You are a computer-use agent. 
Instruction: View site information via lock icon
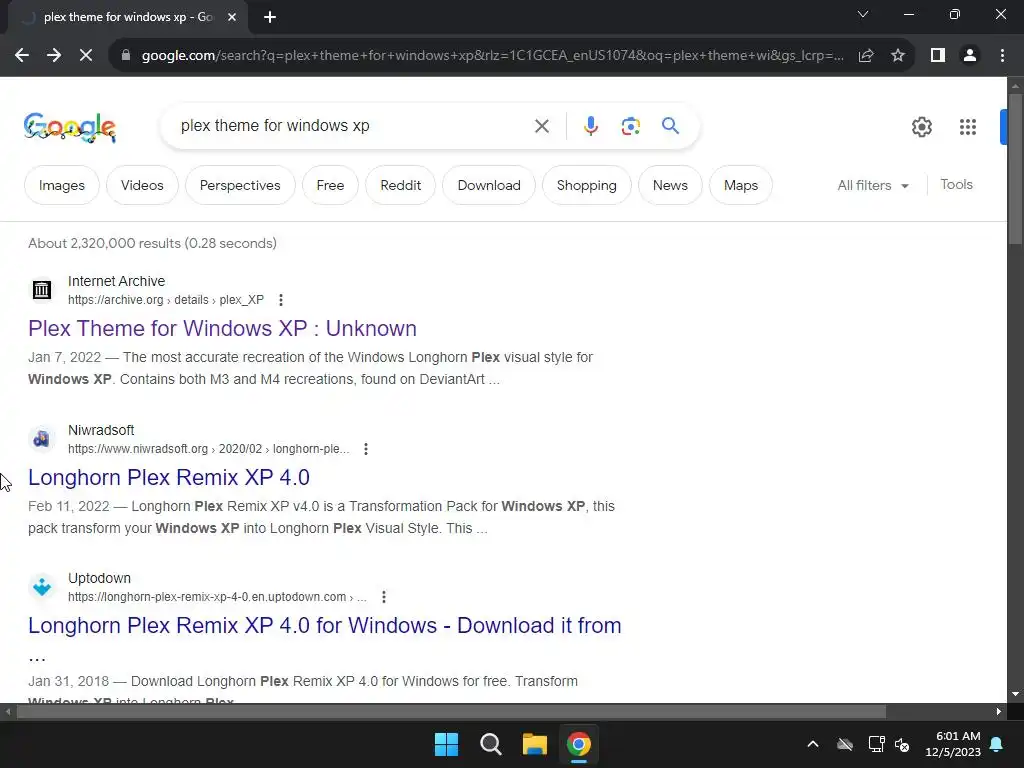click(x=126, y=56)
